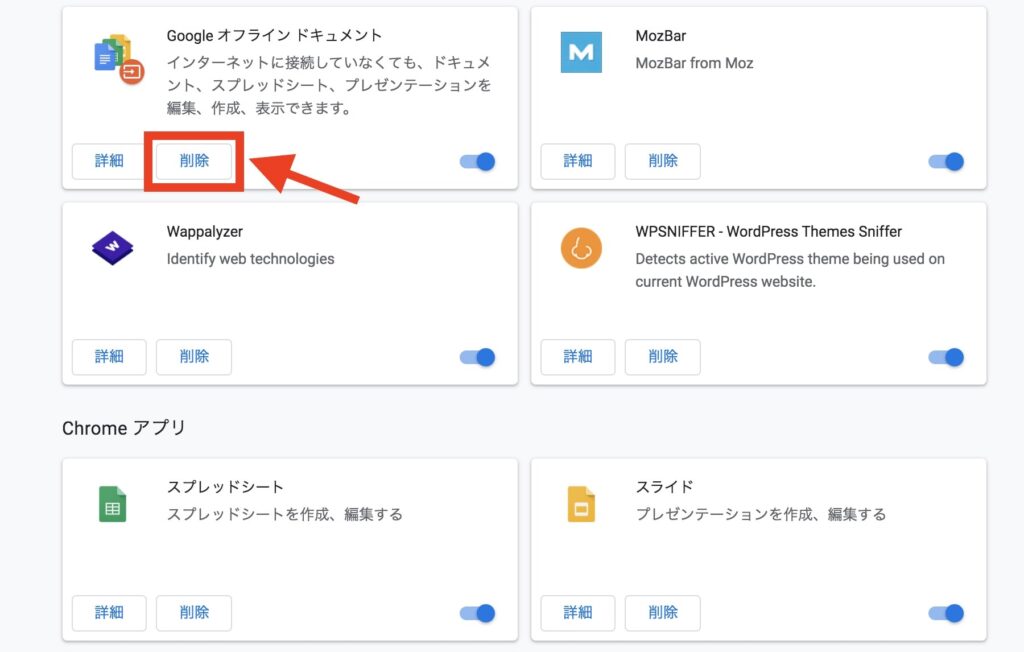Viewport: 1024px width, 652px height.
Task: Click the スライド app icon
Action: click(x=581, y=504)
